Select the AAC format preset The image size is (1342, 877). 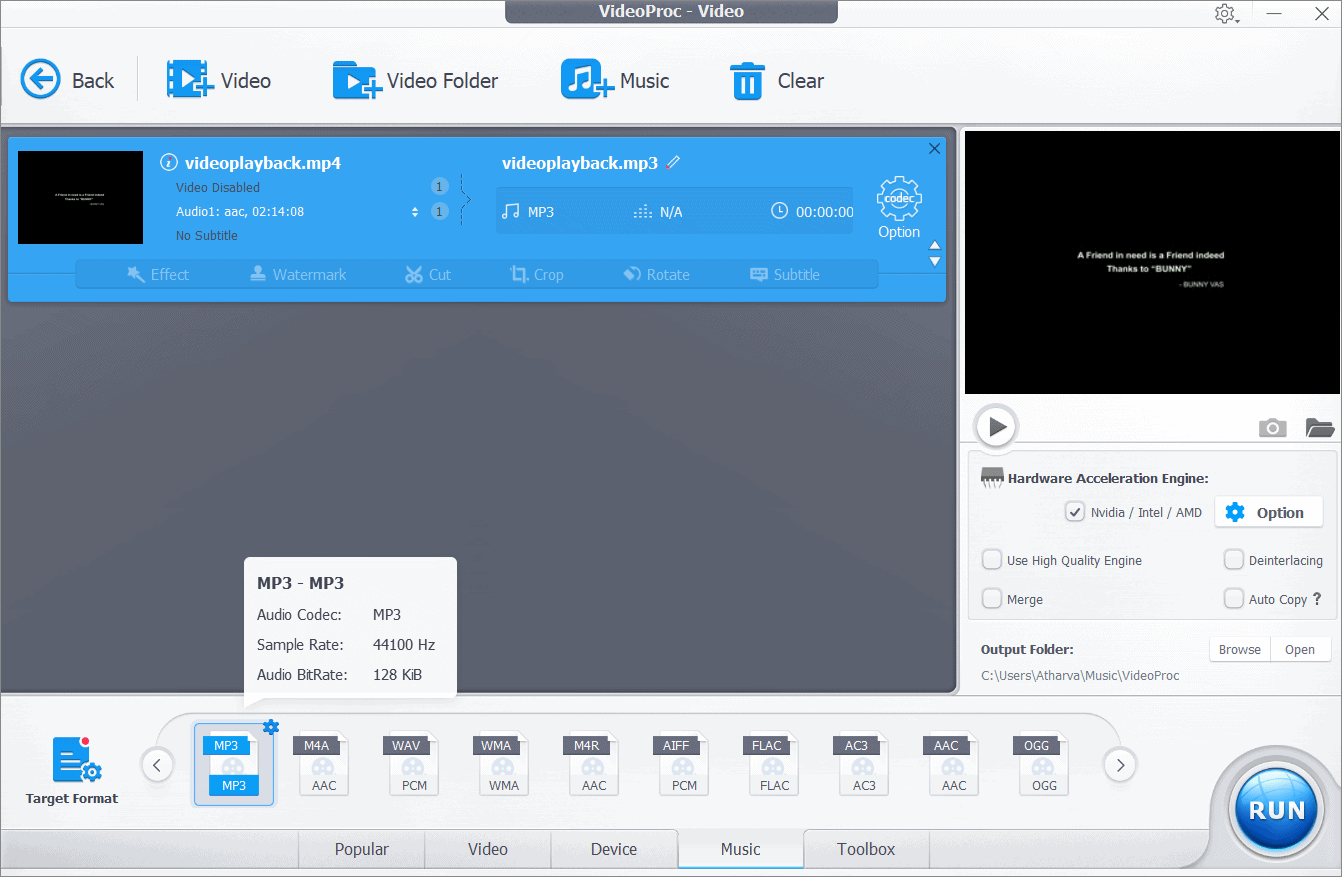click(x=954, y=765)
